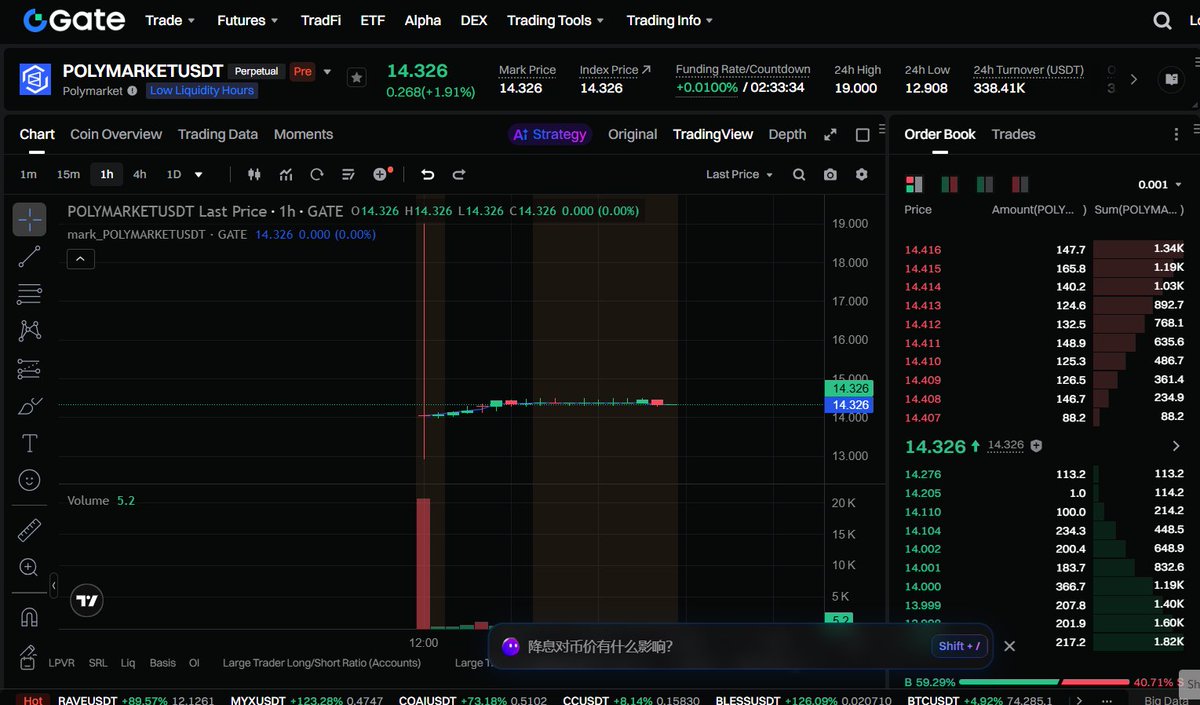Viewport: 1200px width, 705px height.
Task: Open the Trading Info dropdown
Action: coord(670,20)
